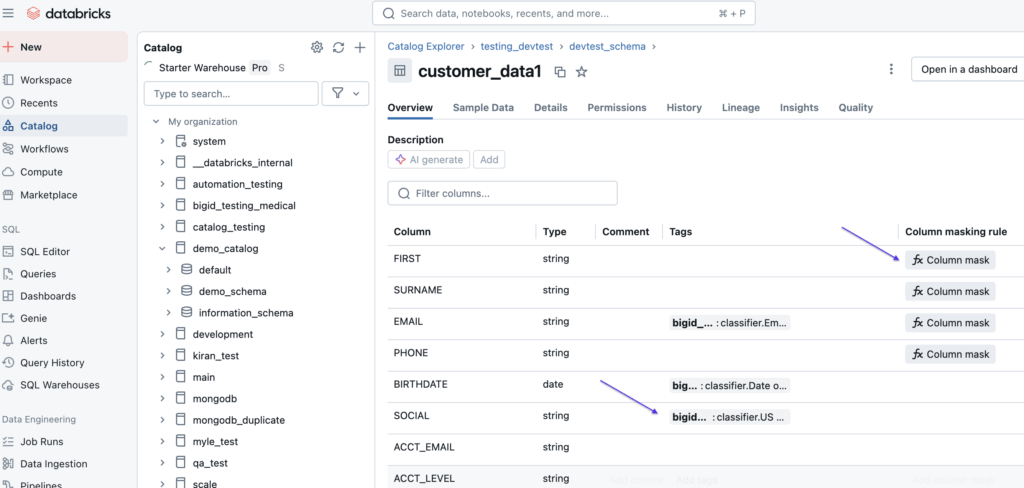This screenshot has height=488, width=1024.
Task: Click Open in a dashboard button
Action: click(x=968, y=69)
